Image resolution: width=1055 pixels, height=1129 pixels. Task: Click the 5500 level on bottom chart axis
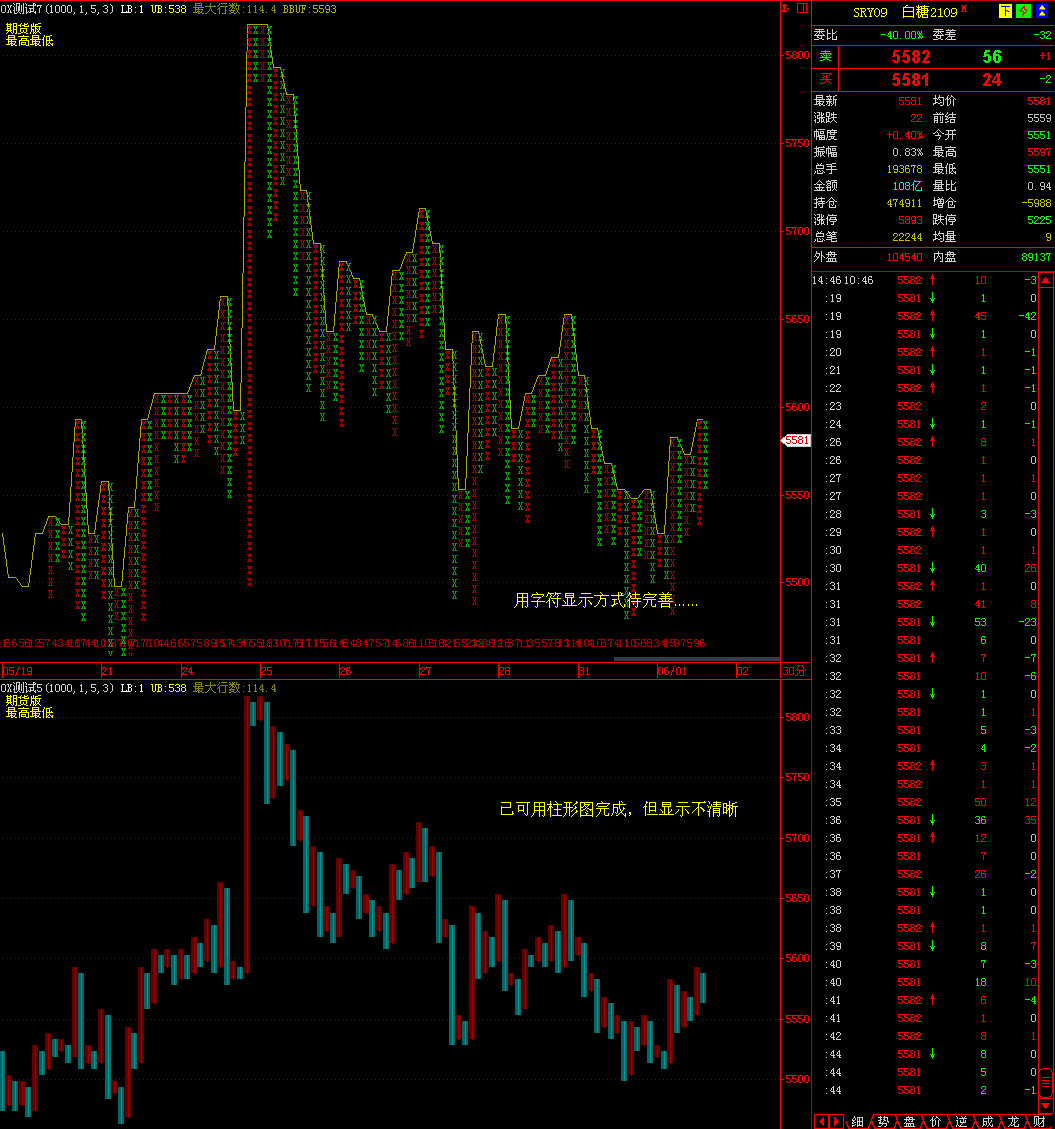796,1079
